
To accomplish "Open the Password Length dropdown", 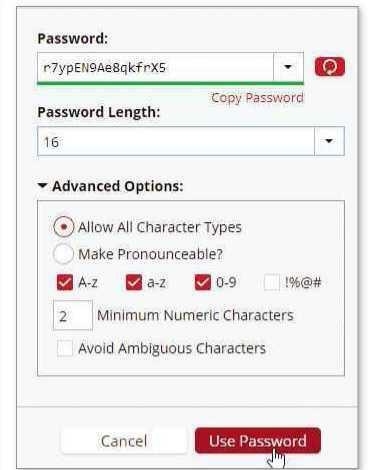I will point(329,141).
